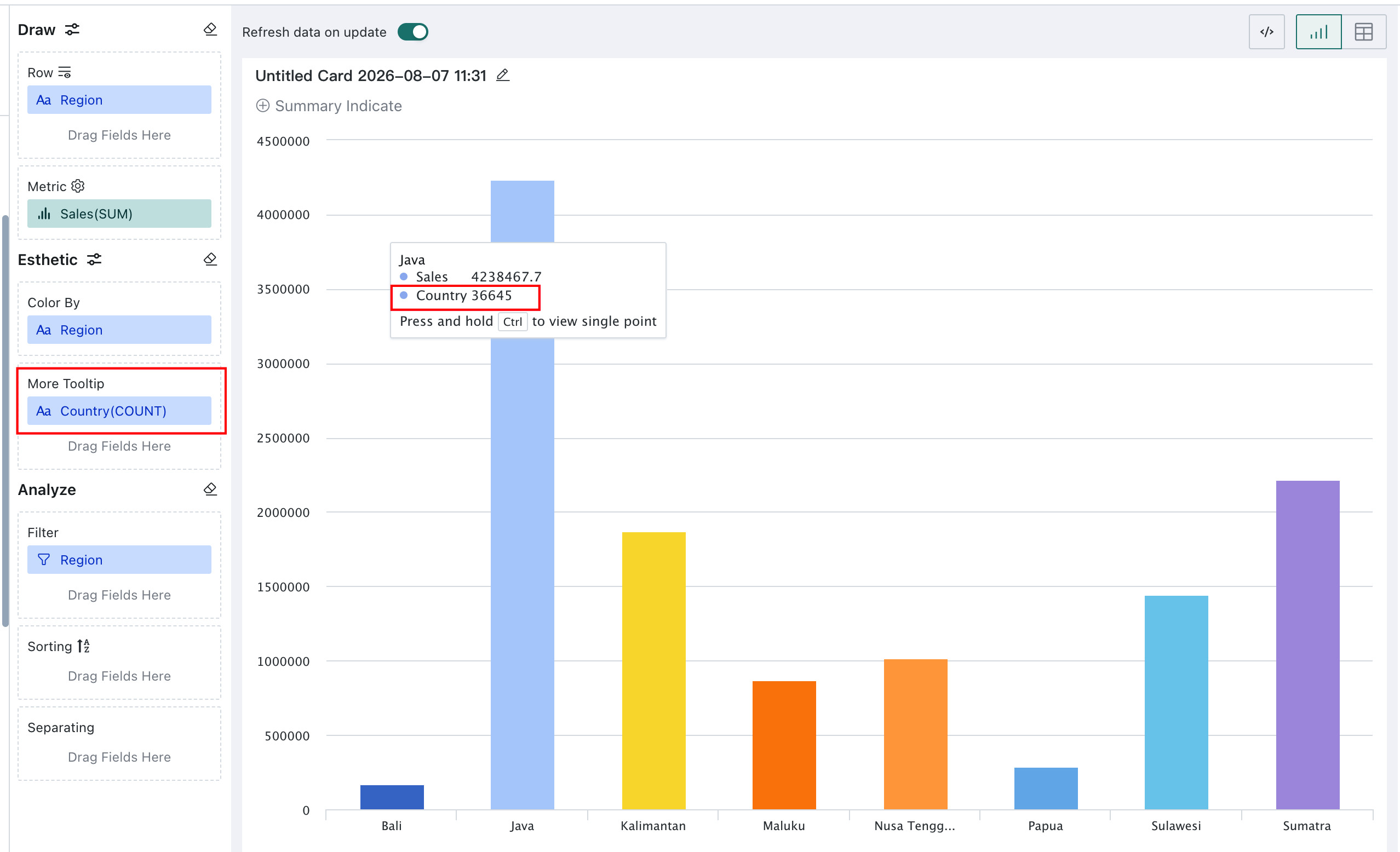Click the Region field in Row
1400x852 pixels.
[x=119, y=100]
